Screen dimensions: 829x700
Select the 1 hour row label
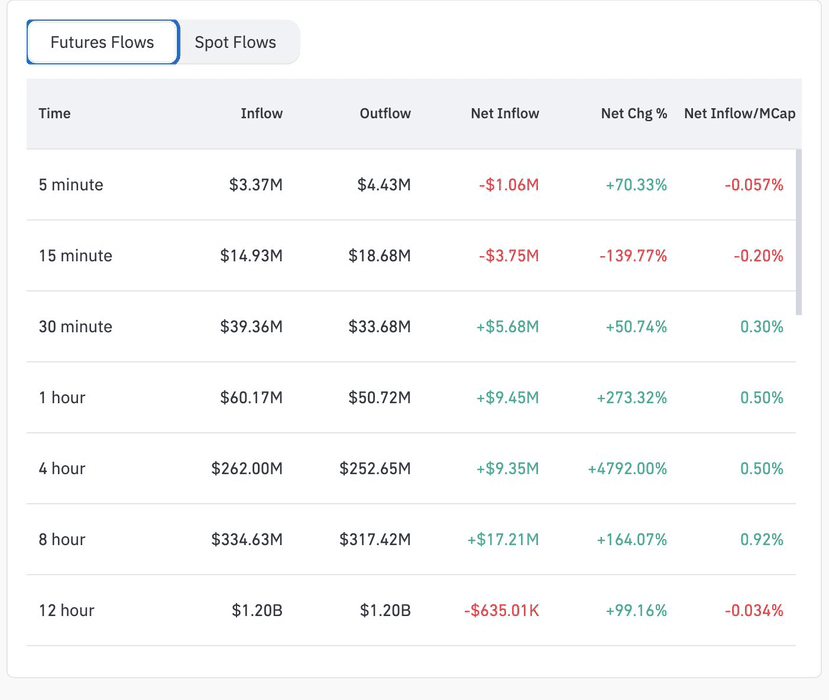(62, 398)
